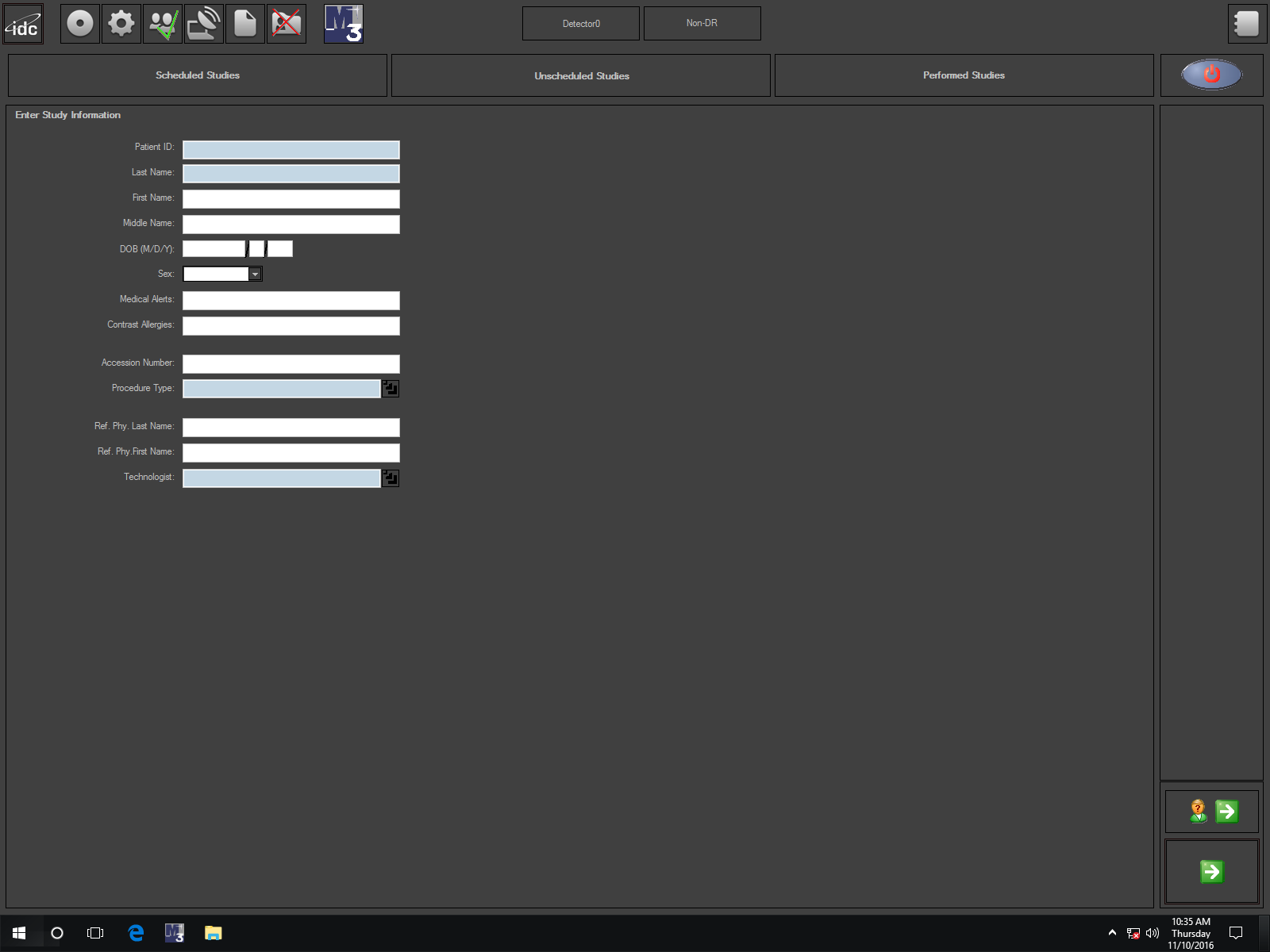Open the Technologist picker button

pyautogui.click(x=391, y=478)
